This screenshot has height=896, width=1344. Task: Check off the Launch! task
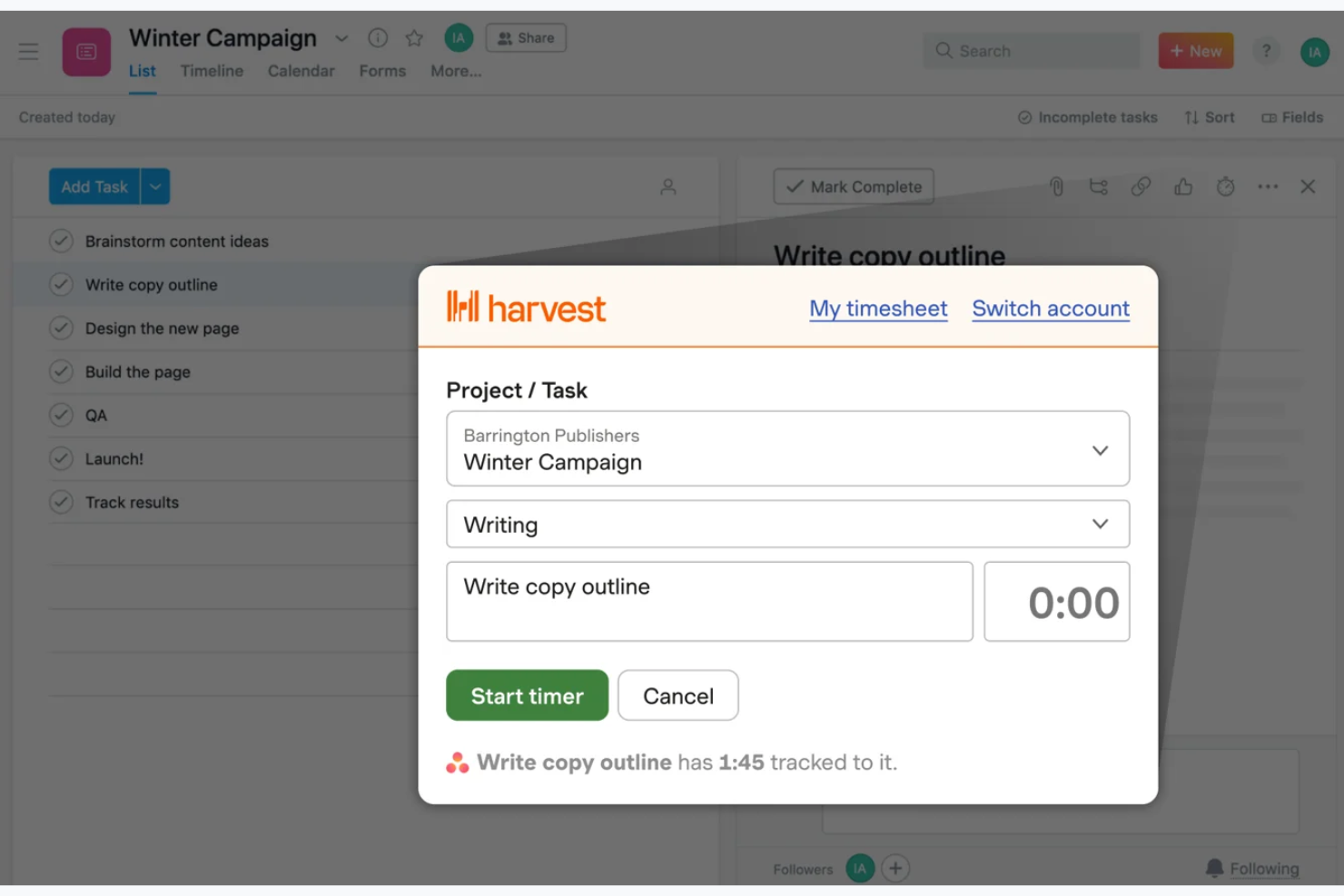click(x=61, y=458)
